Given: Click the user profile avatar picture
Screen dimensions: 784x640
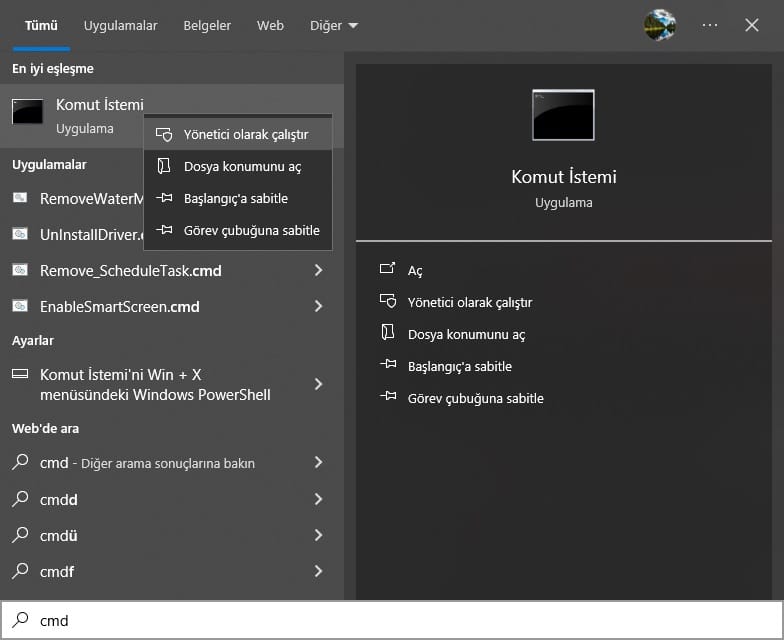Looking at the screenshot, I should point(660,25).
